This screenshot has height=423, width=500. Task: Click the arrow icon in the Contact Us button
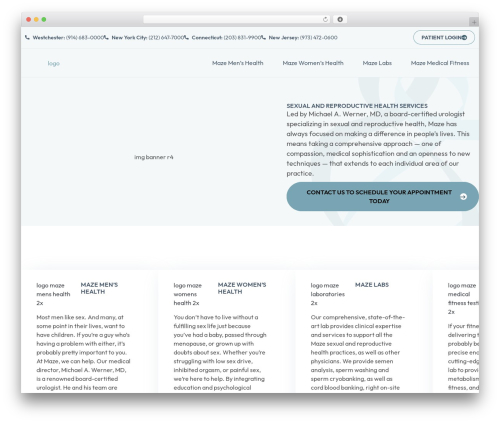[x=463, y=197]
